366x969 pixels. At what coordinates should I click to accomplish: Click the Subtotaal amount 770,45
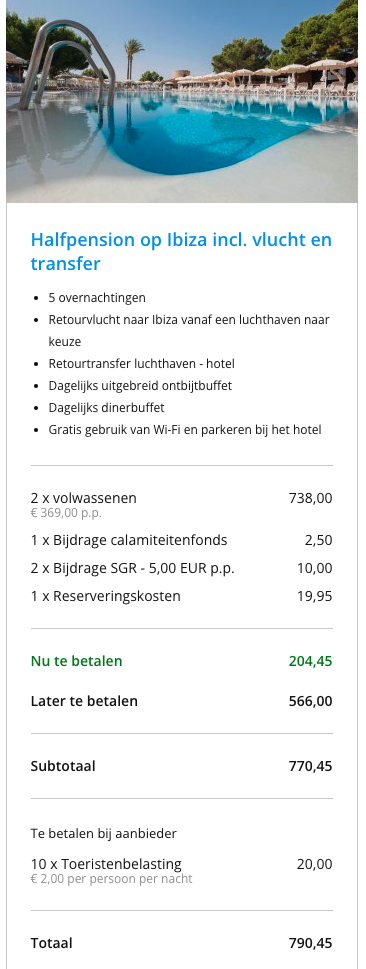310,766
